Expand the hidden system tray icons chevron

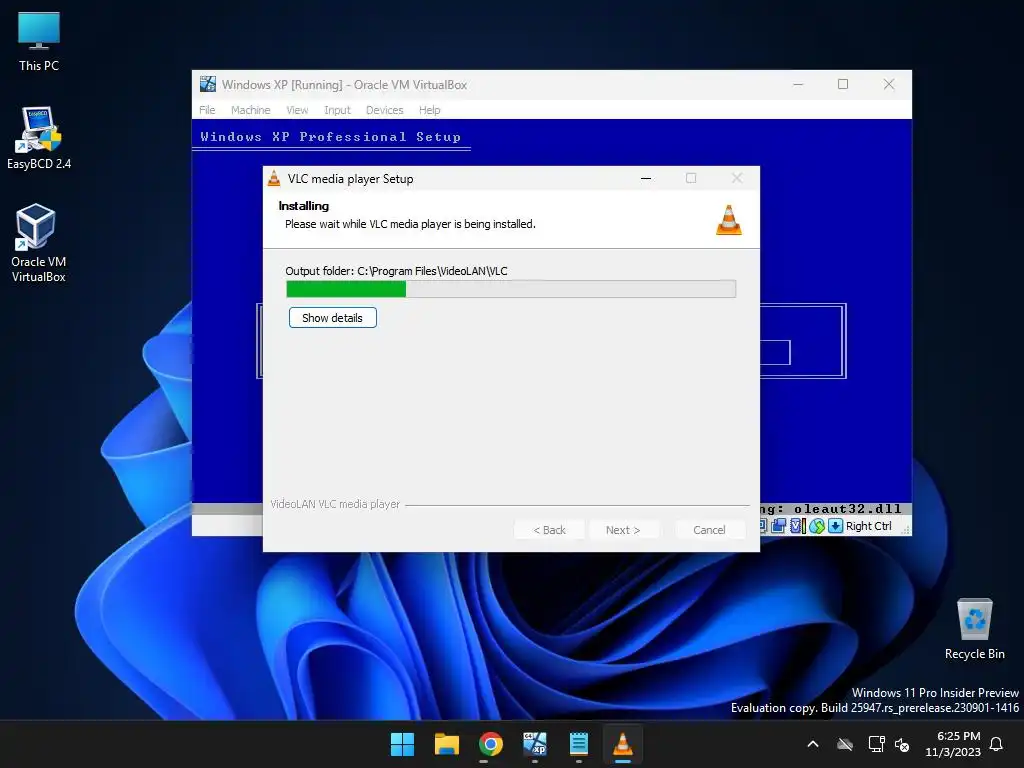pos(813,744)
